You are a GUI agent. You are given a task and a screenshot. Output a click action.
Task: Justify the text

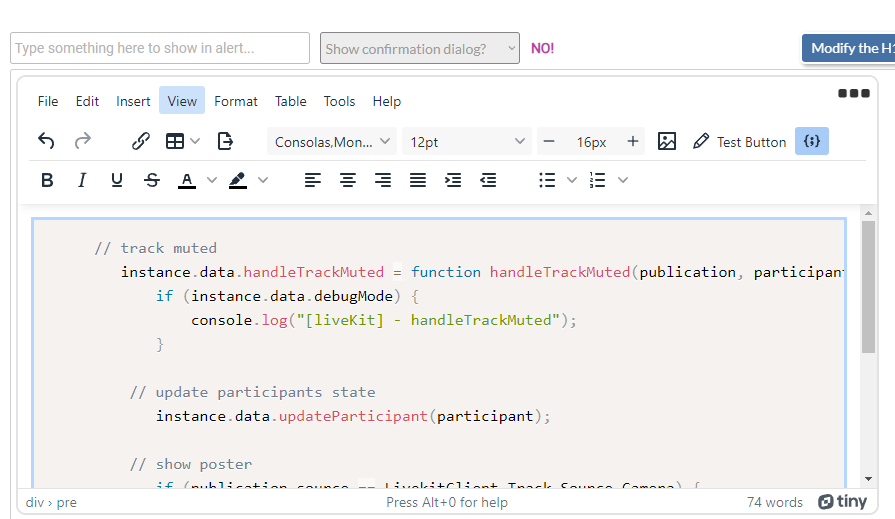418,180
